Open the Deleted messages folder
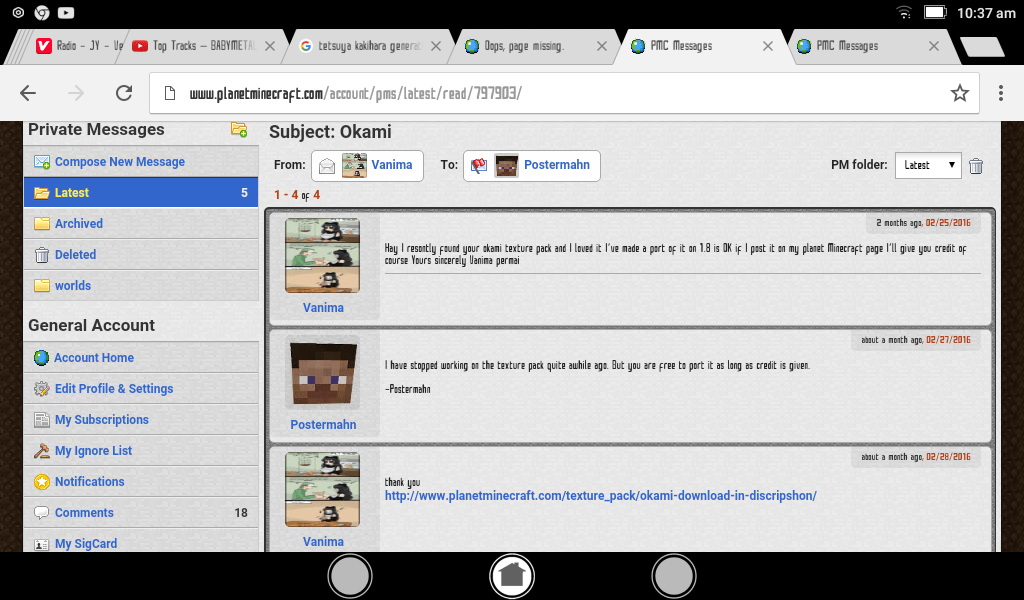 [75, 255]
